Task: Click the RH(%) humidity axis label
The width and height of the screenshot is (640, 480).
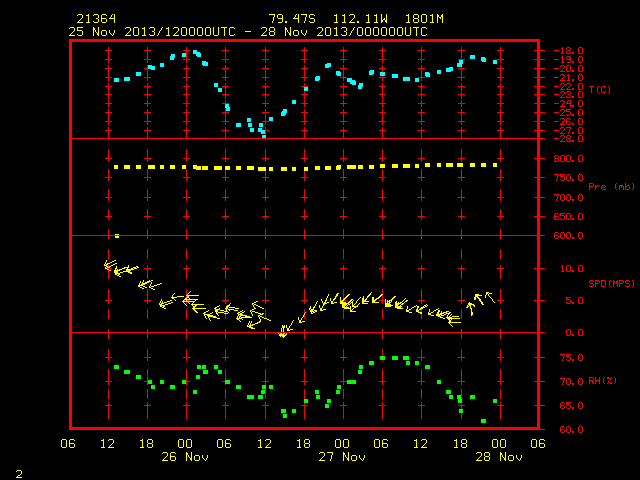Action: 602,381
